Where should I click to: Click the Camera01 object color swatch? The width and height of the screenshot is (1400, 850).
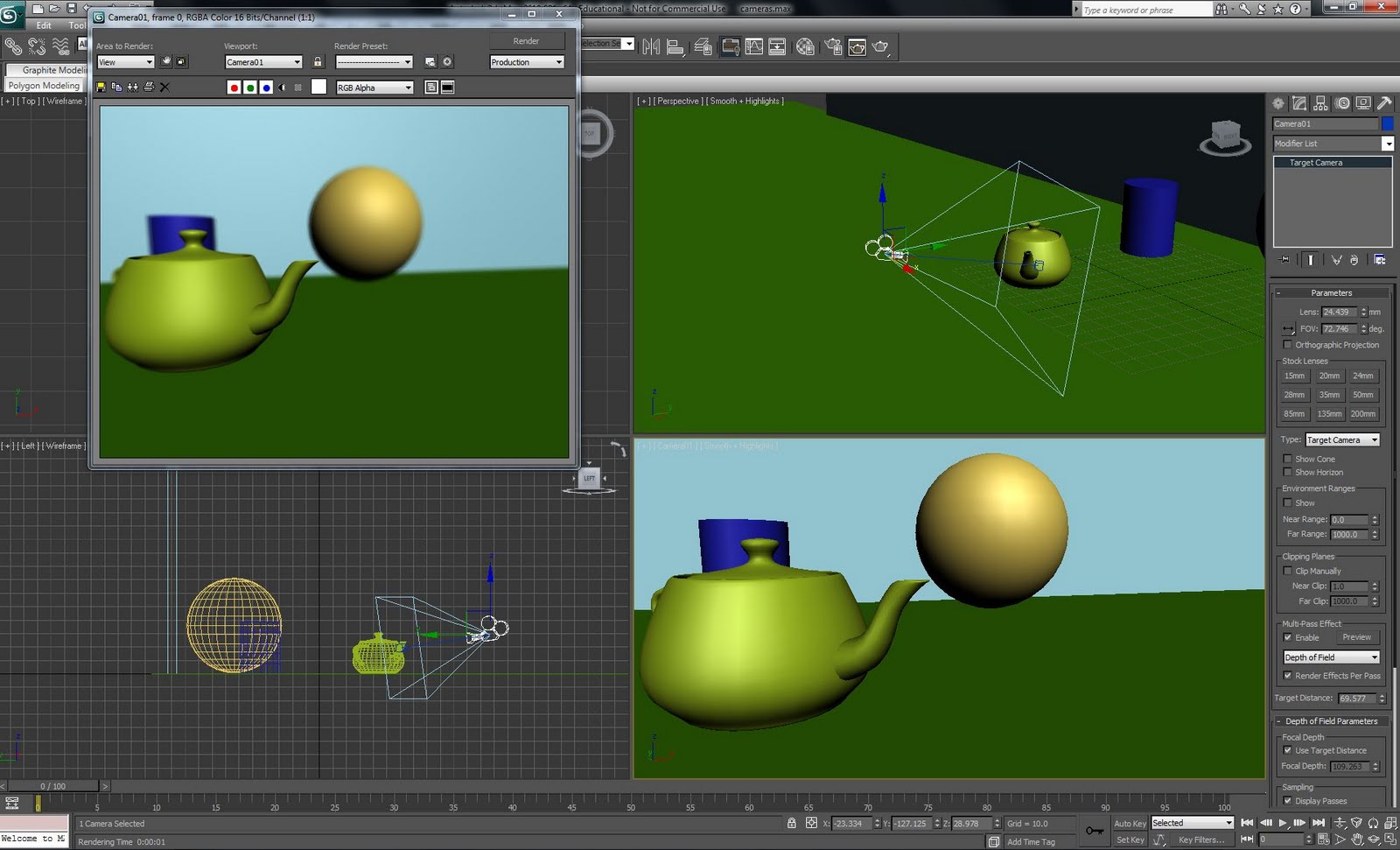(1387, 123)
